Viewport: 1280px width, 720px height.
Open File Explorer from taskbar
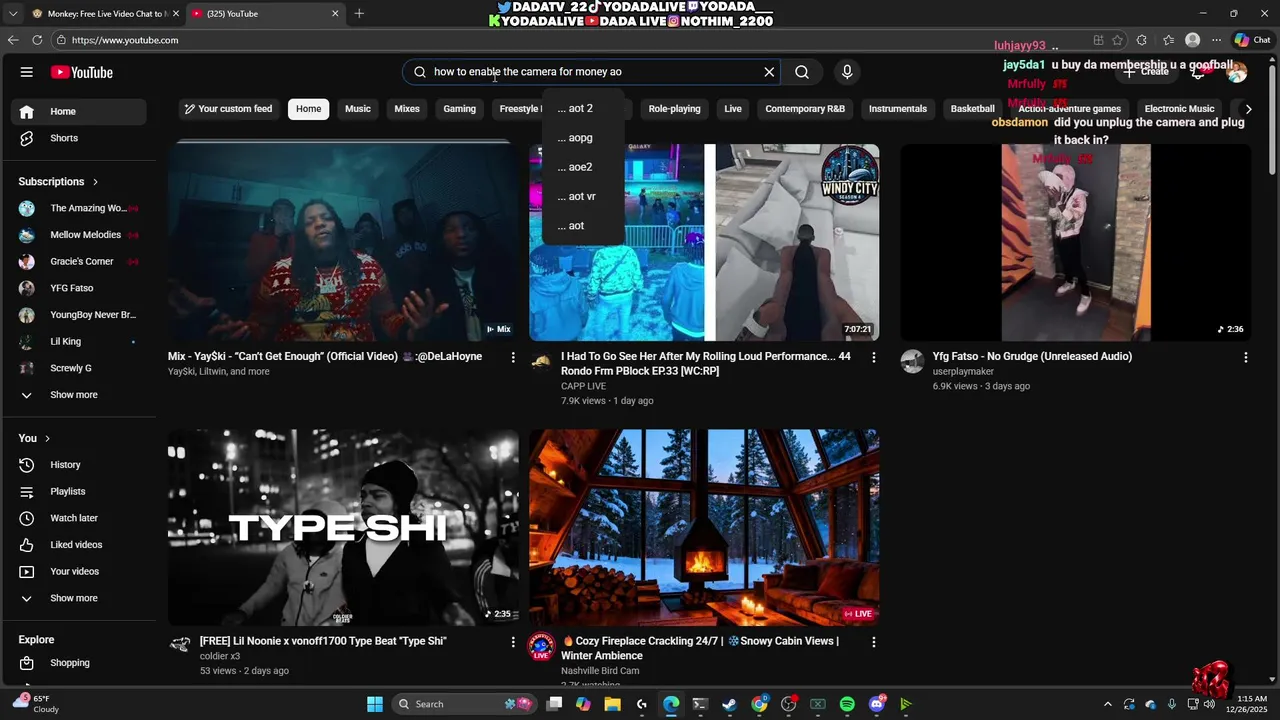click(612, 704)
